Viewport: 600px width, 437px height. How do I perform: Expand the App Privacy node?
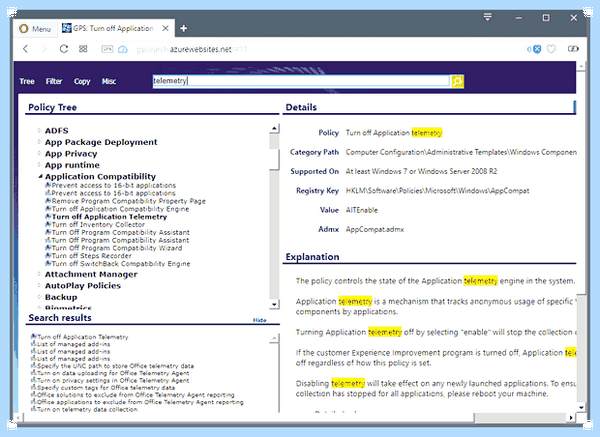coord(39,153)
